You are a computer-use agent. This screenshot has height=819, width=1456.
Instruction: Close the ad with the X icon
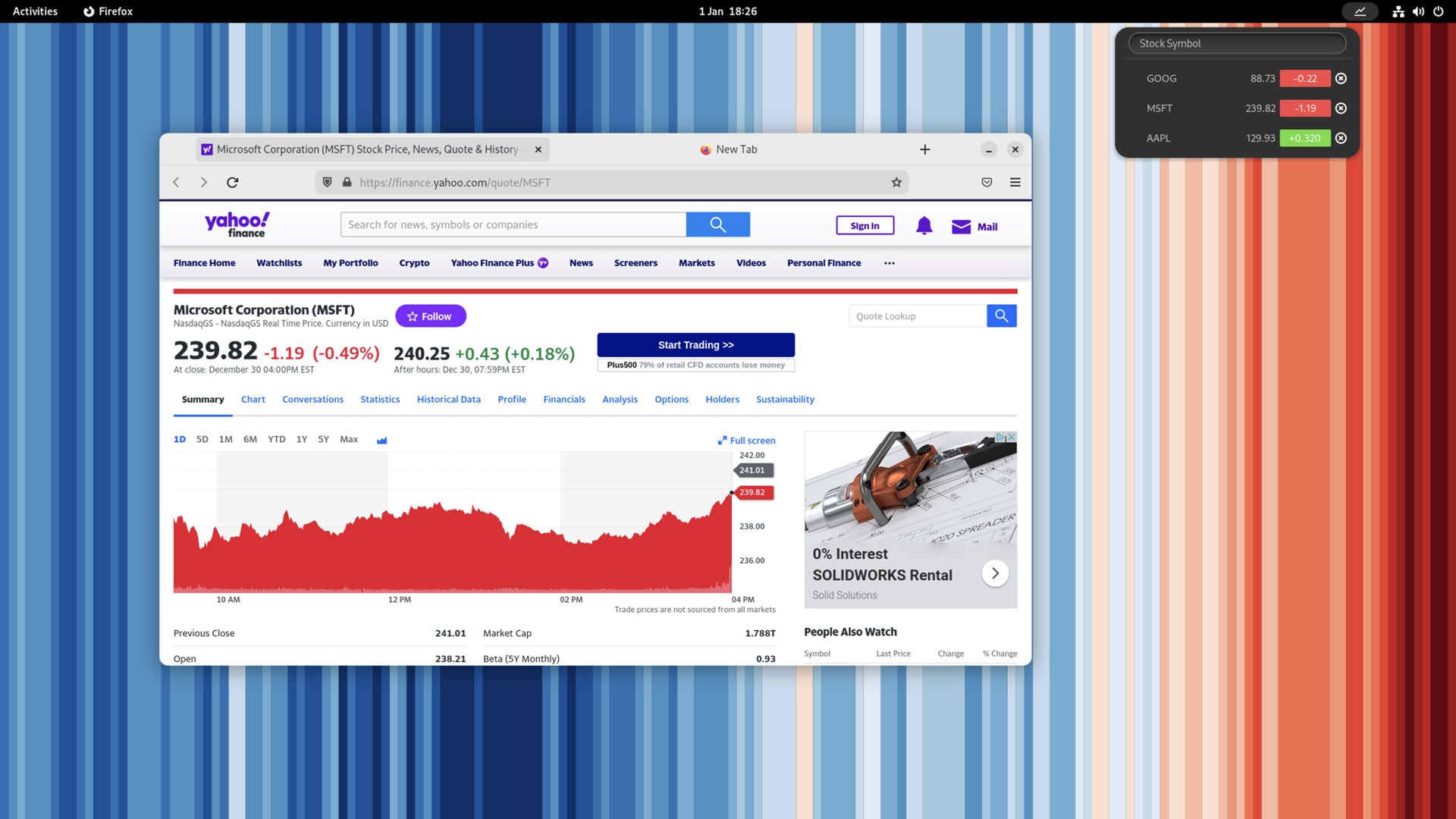tap(1012, 438)
